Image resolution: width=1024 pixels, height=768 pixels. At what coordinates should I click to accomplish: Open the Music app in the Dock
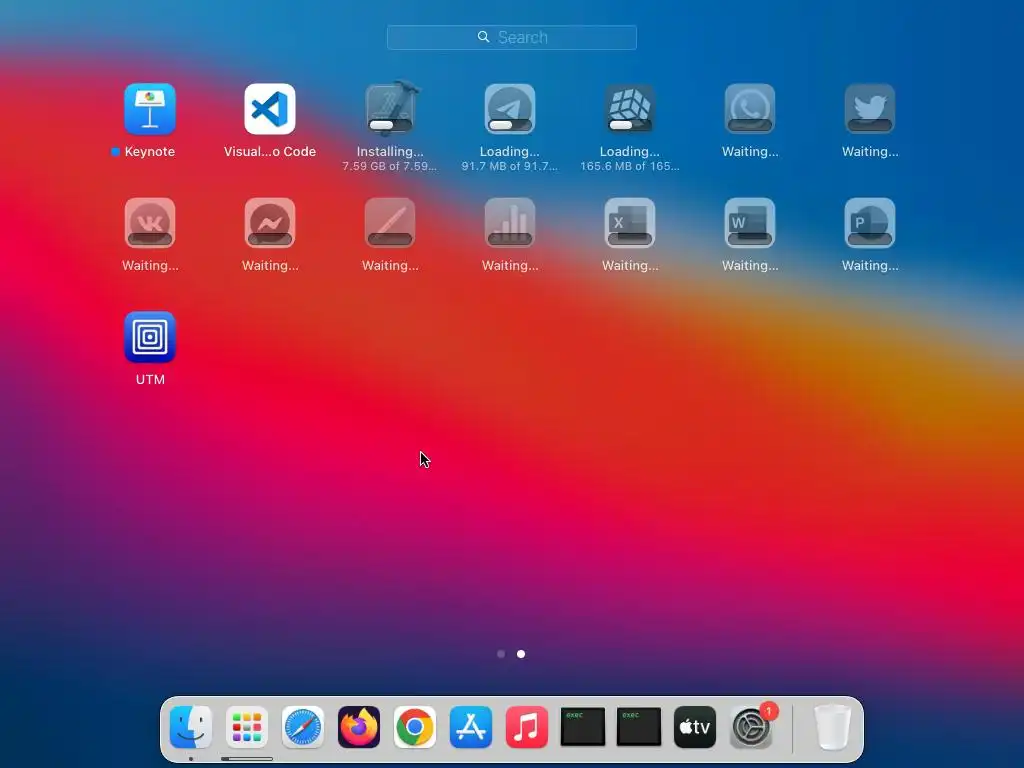pos(527,727)
